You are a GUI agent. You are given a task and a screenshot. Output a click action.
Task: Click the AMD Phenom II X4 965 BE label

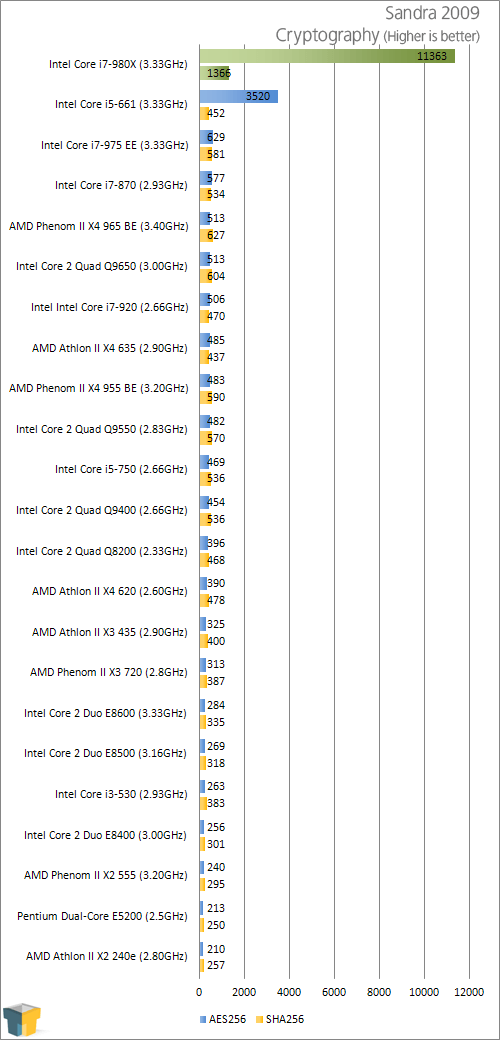tap(99, 226)
